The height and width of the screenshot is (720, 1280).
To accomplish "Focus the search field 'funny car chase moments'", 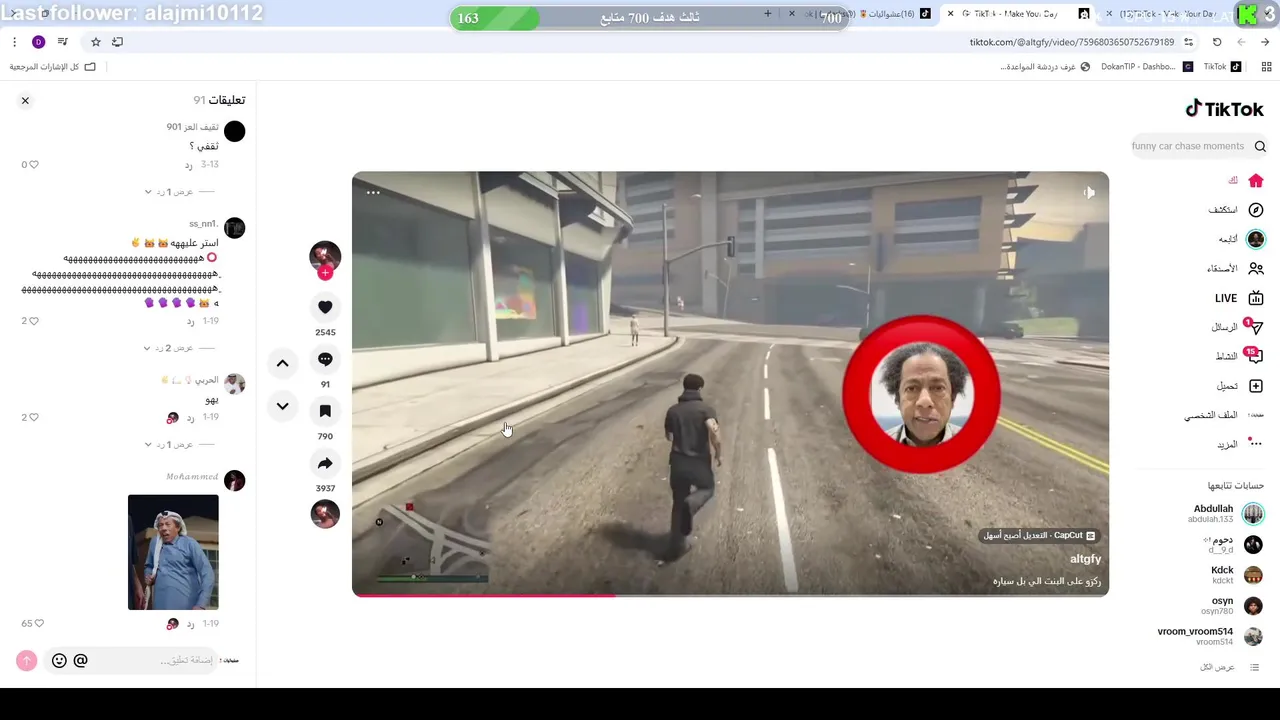I will pos(1188,146).
